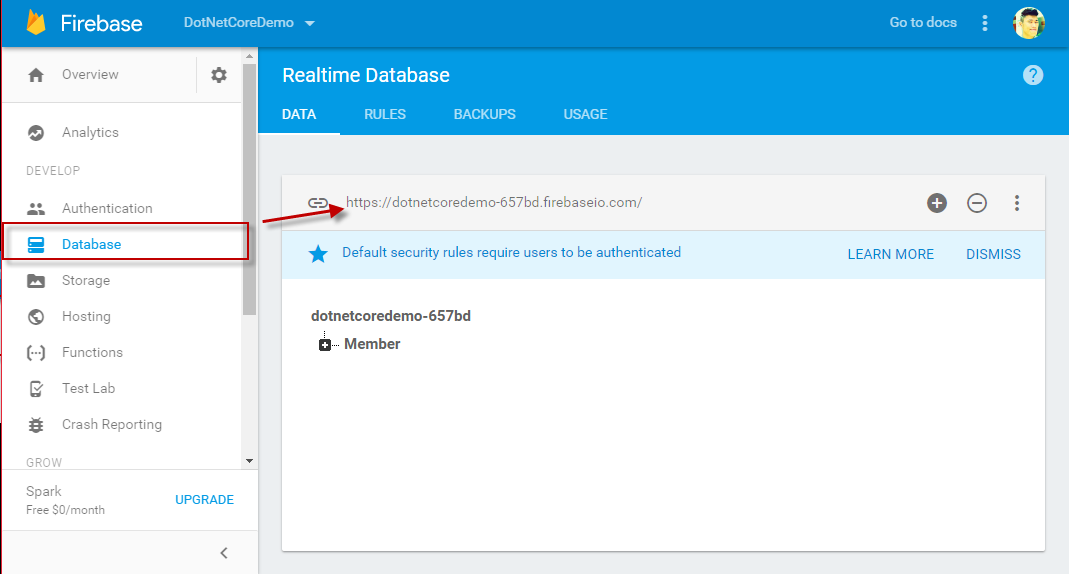Click the UPGRADE plan button
This screenshot has width=1069, height=574.
[x=204, y=500]
